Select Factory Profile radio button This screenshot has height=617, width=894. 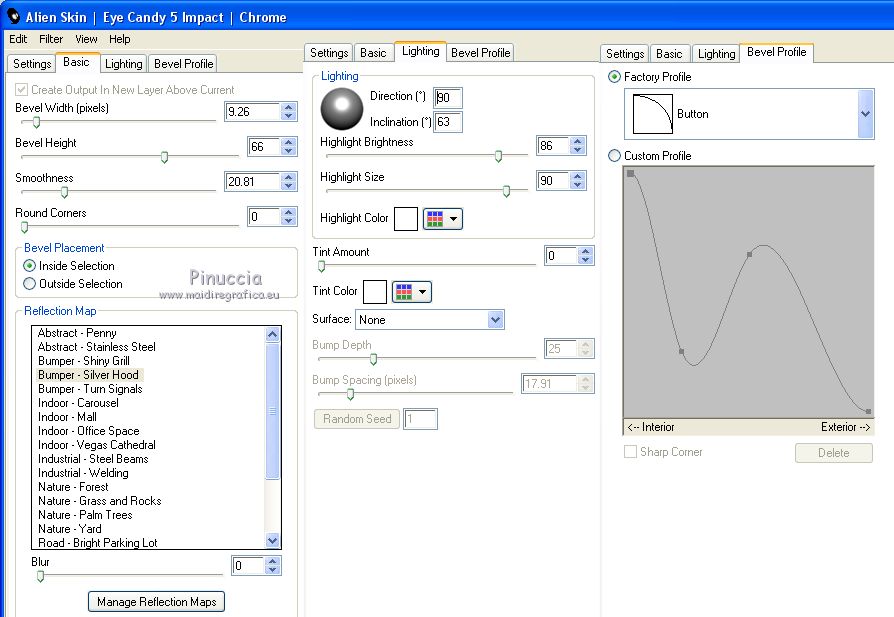pyautogui.click(x=614, y=76)
